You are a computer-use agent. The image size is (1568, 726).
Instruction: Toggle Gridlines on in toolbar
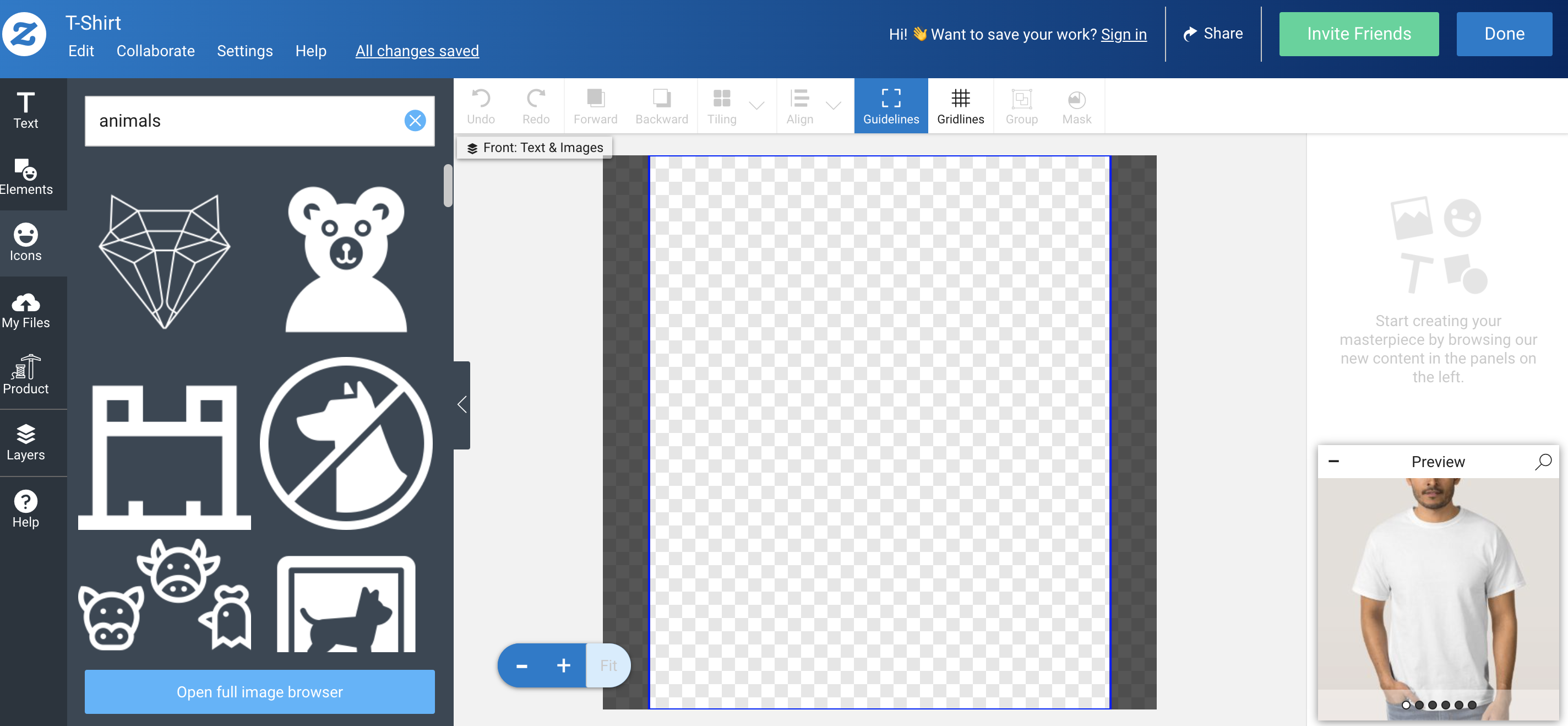[x=960, y=105]
